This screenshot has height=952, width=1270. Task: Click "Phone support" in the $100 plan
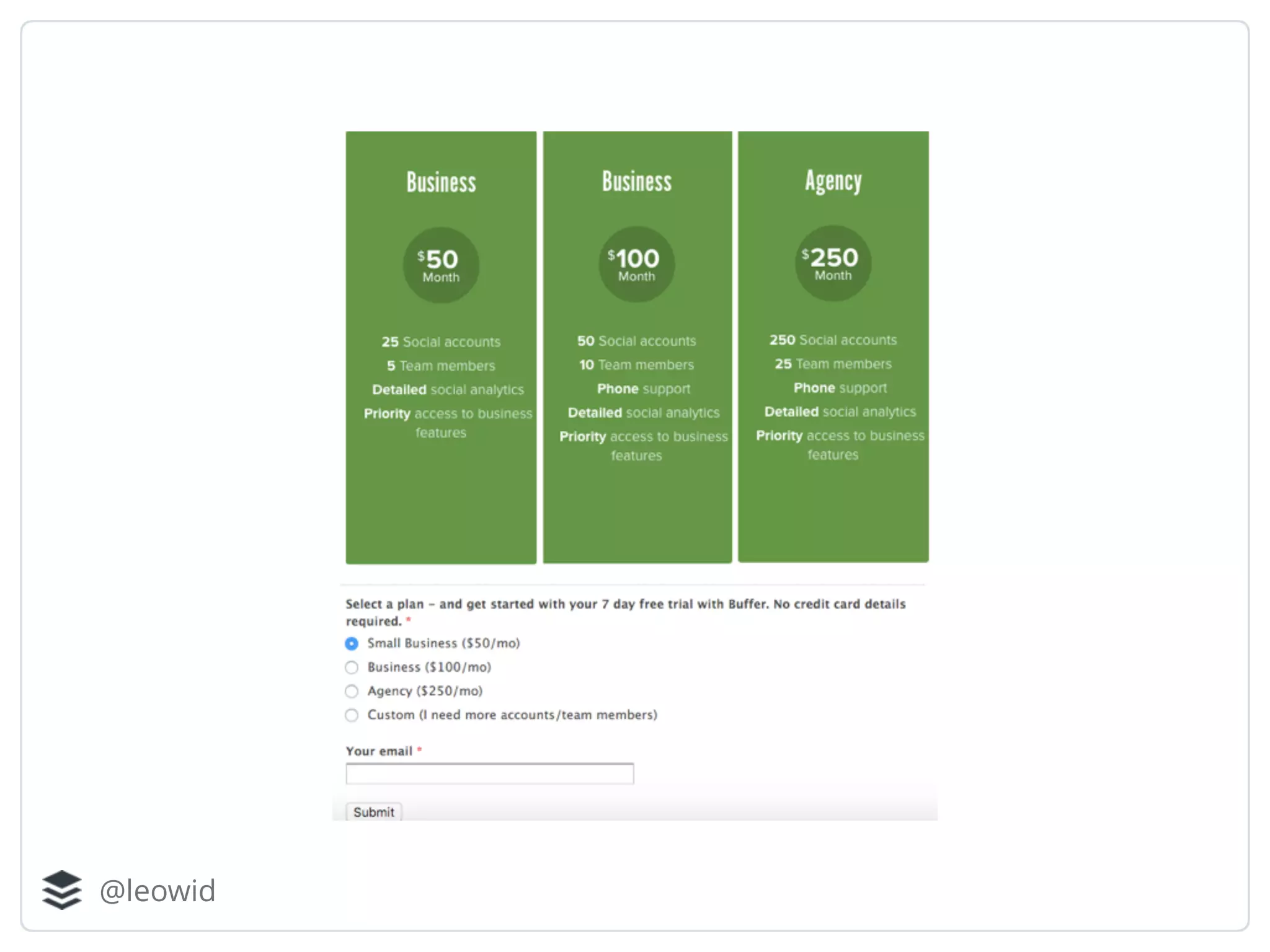click(643, 389)
